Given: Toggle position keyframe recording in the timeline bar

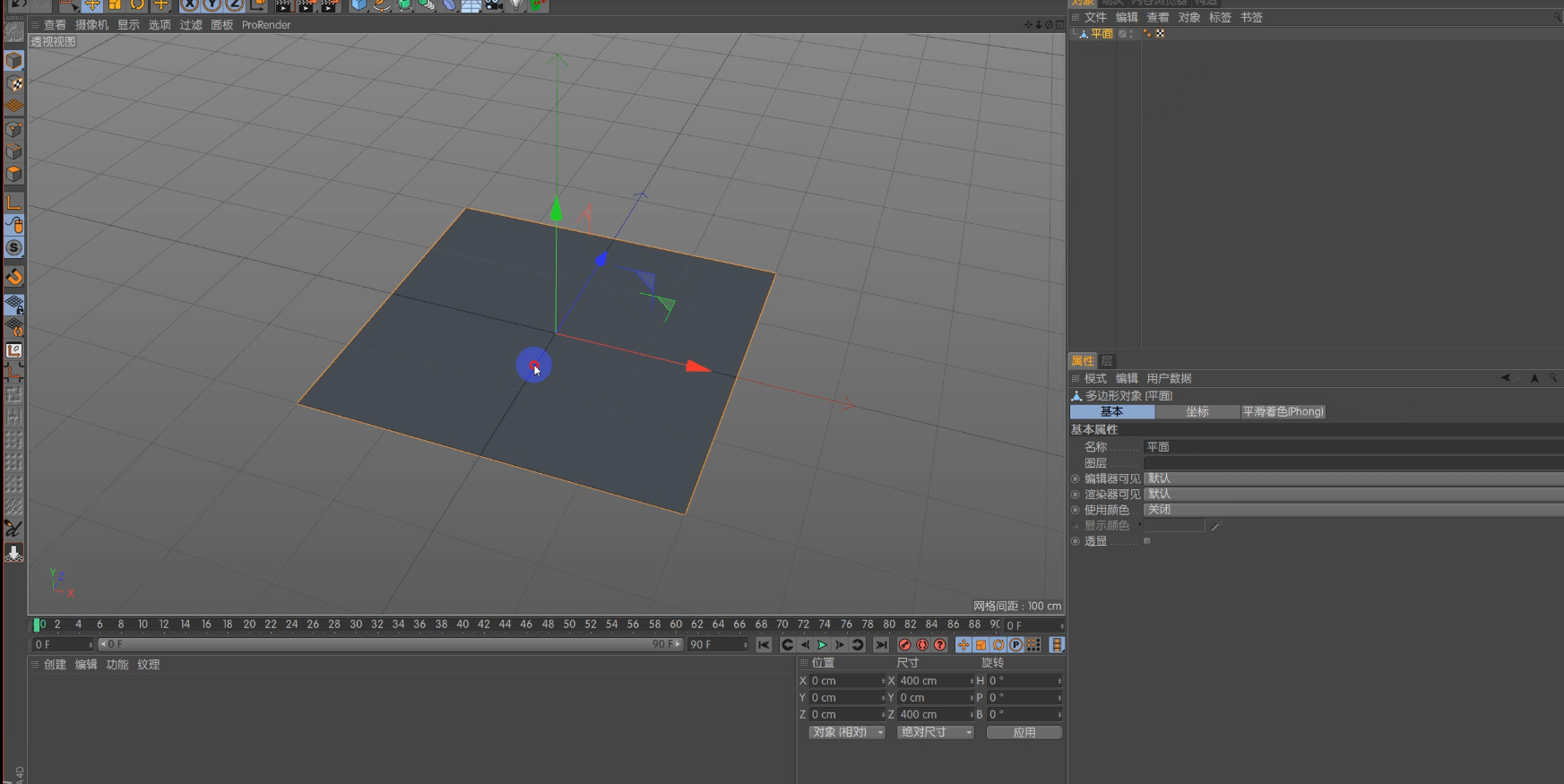Looking at the screenshot, I should 963,645.
